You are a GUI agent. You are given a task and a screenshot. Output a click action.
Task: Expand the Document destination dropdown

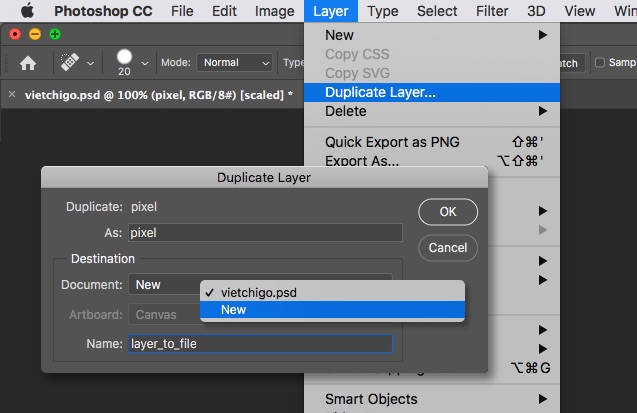(260, 285)
